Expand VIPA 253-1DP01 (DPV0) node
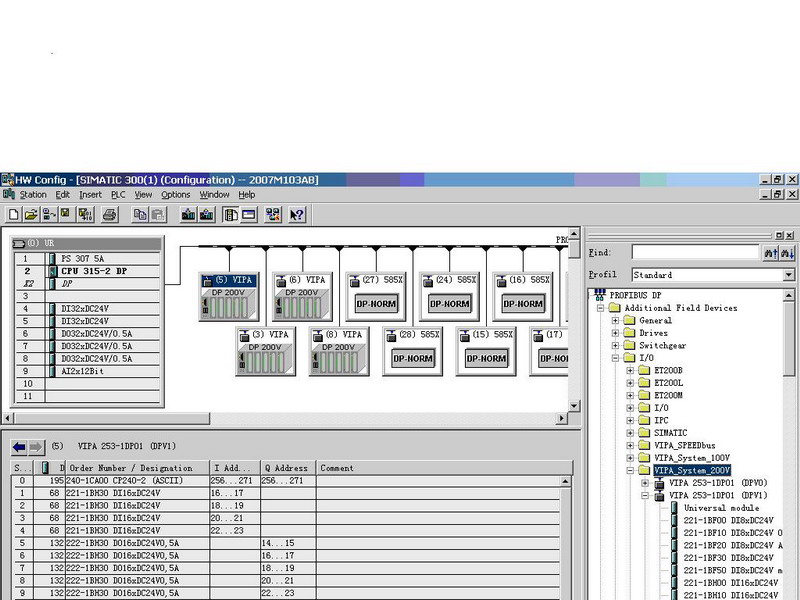The image size is (800, 600). [645, 483]
